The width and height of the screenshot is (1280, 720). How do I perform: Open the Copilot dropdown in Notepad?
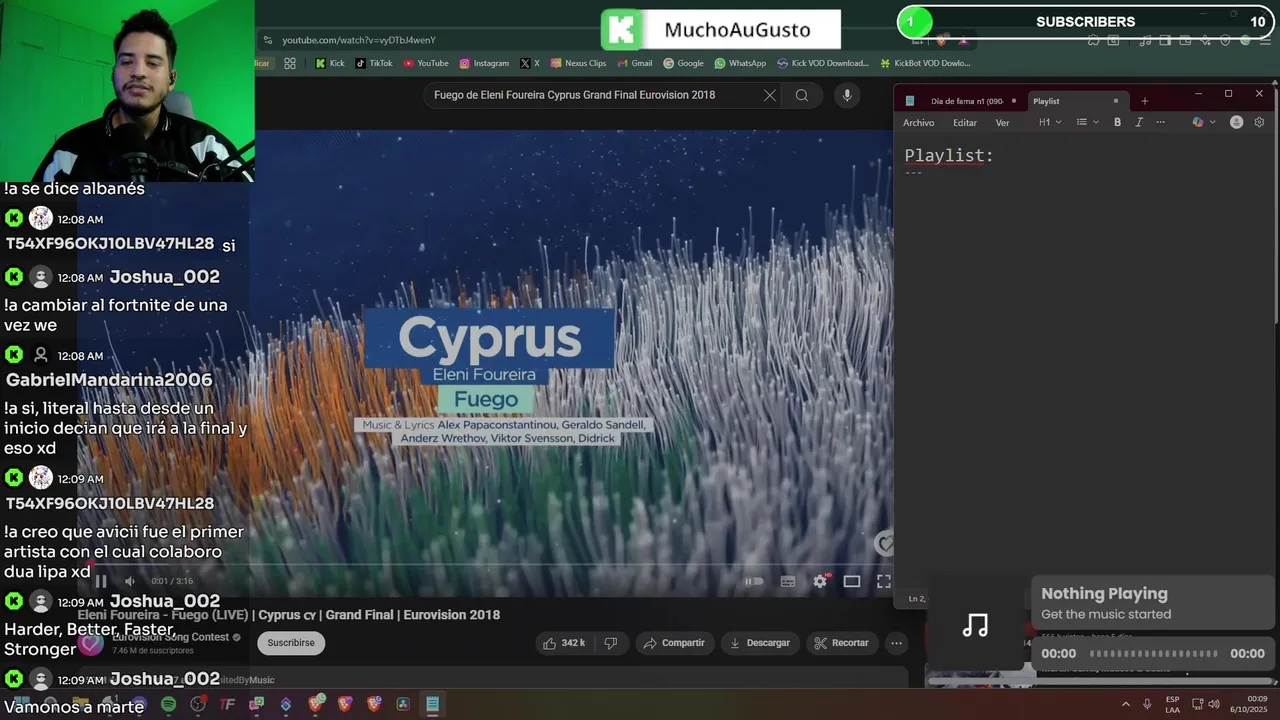pos(1204,122)
